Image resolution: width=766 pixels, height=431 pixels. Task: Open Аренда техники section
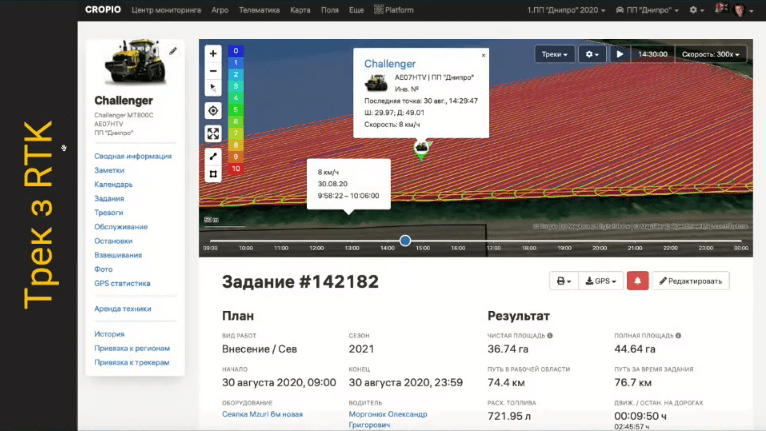(x=123, y=309)
